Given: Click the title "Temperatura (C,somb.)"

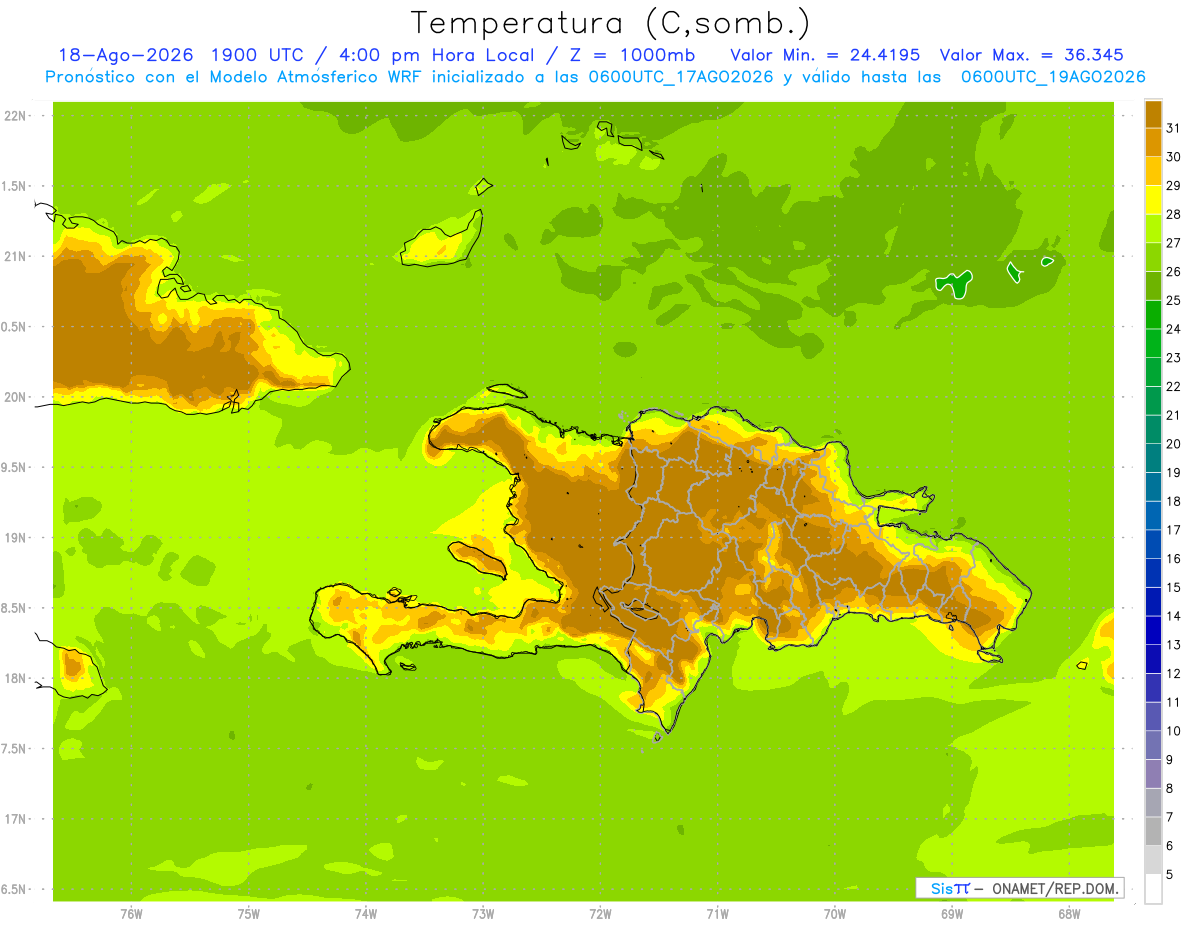Looking at the screenshot, I should (610, 23).
